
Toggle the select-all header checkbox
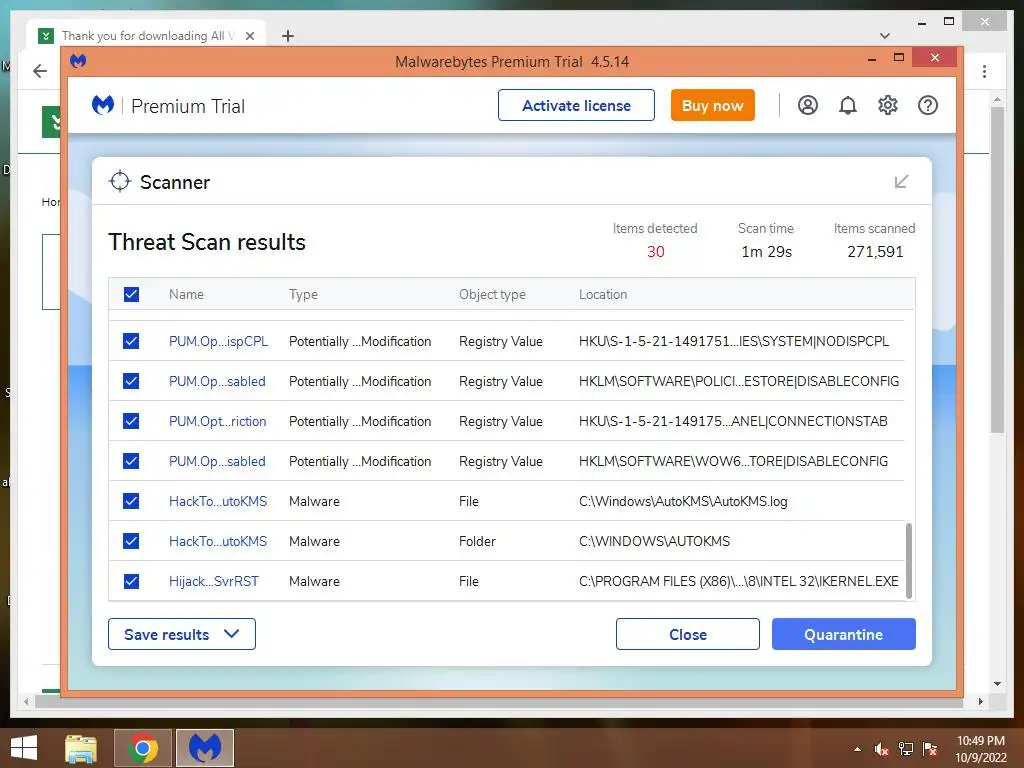pos(131,295)
